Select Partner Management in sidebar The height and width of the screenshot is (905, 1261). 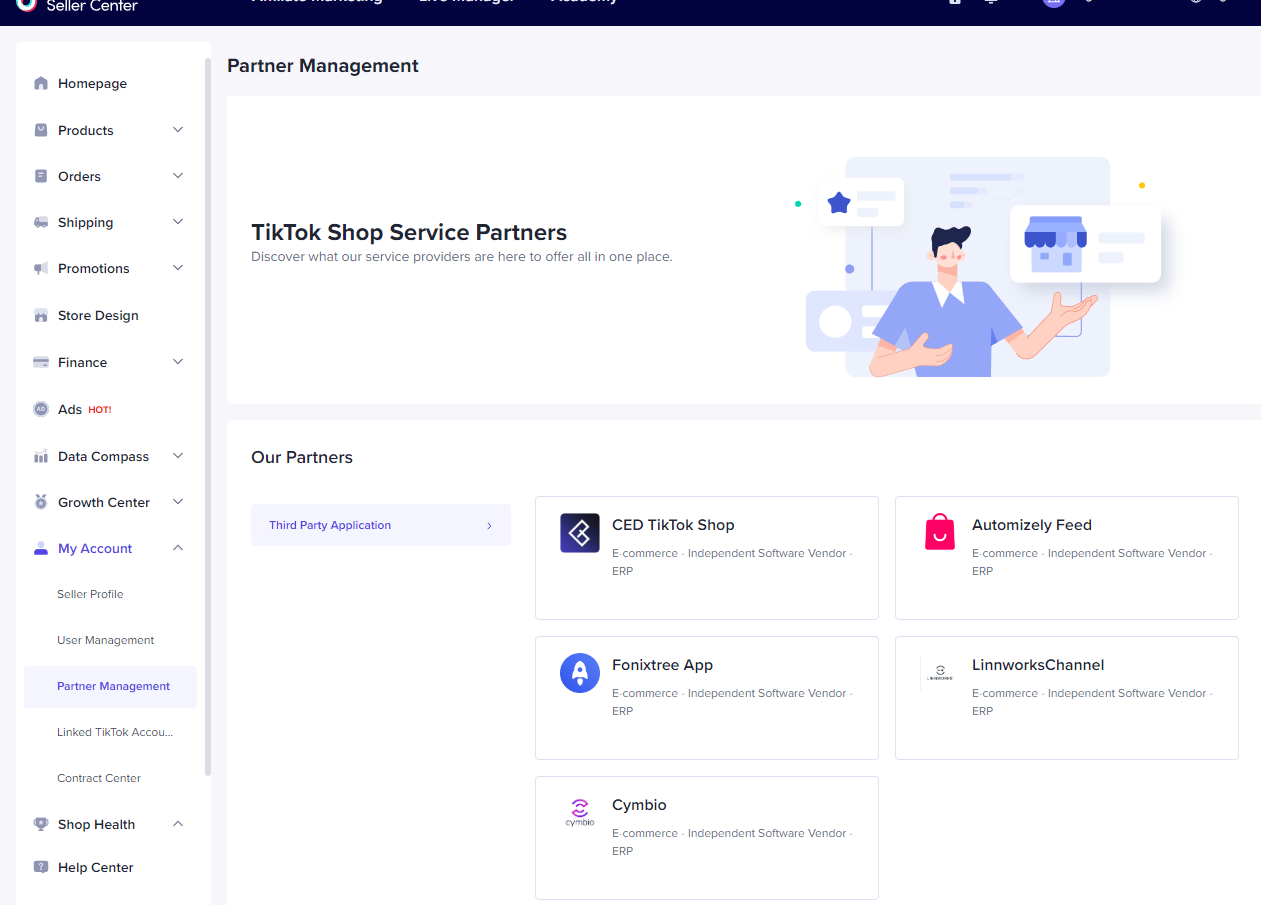(x=110, y=686)
